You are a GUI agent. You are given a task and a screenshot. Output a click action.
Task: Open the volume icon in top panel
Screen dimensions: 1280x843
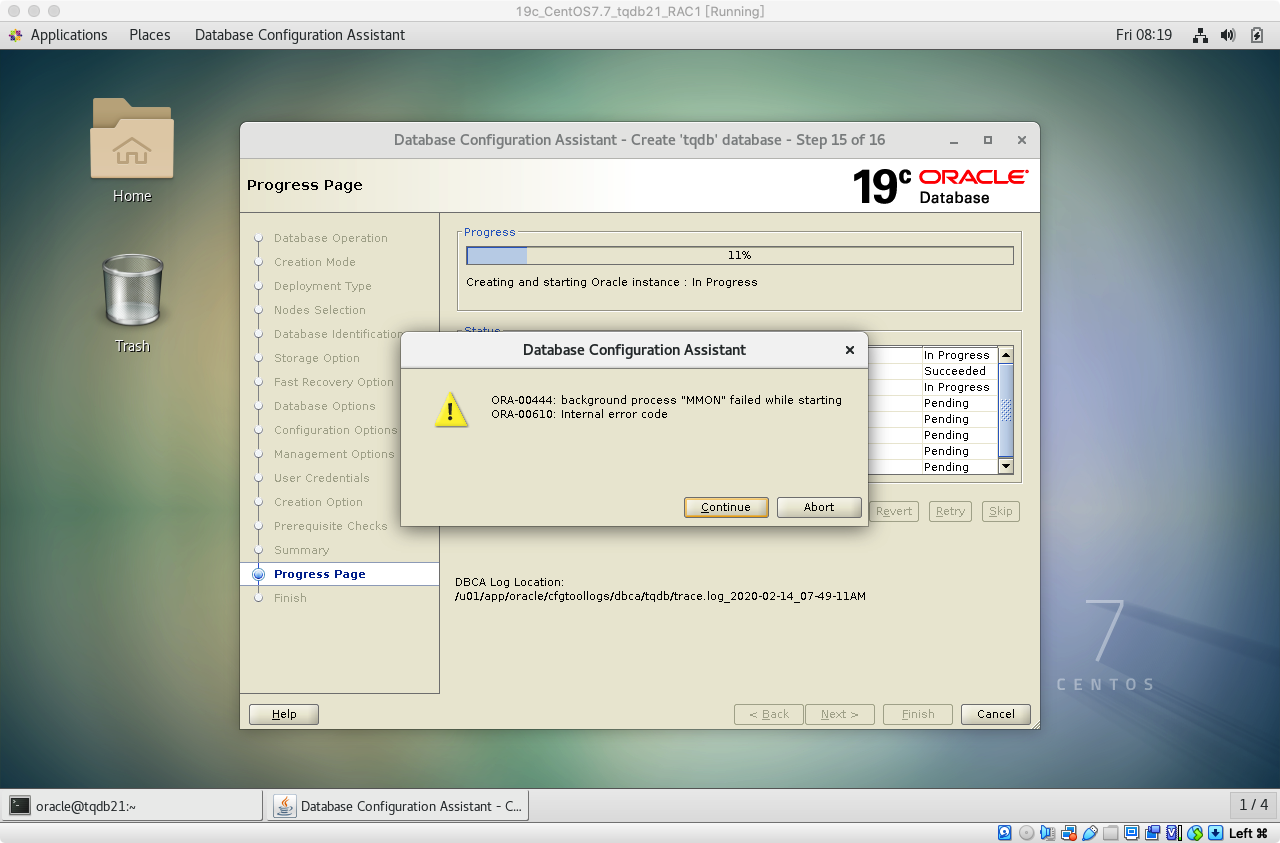coord(1229,35)
